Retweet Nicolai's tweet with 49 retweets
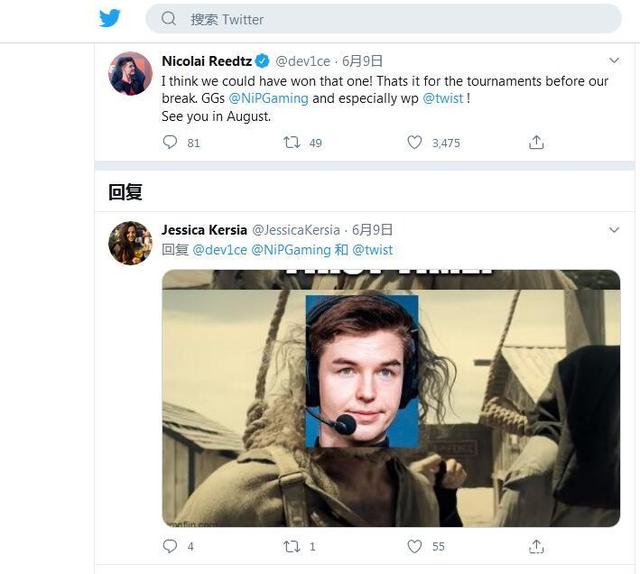This screenshot has height=574, width=640. (x=292, y=142)
